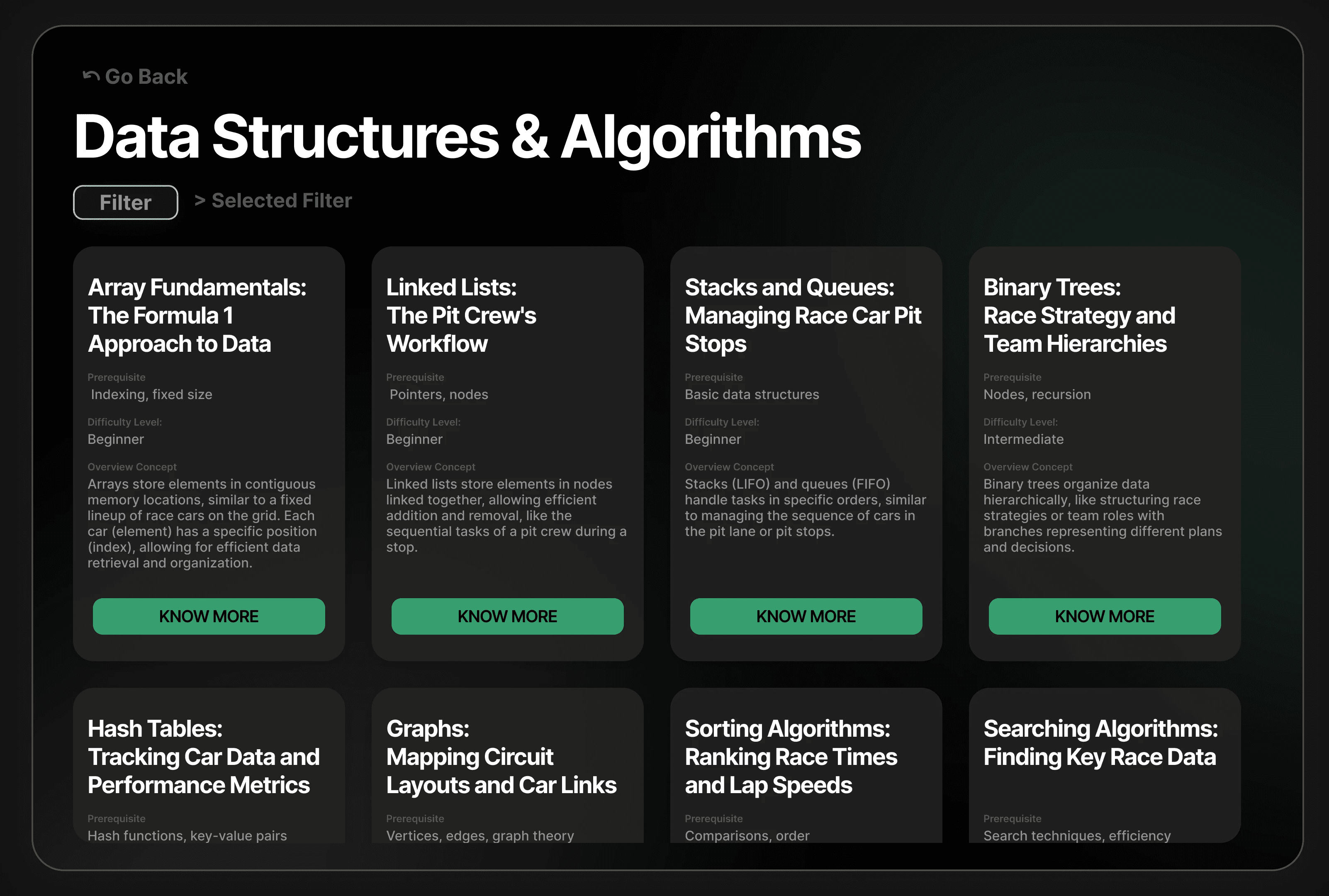Open the Graphs Mapping Circuit Layouts card

click(x=501, y=757)
